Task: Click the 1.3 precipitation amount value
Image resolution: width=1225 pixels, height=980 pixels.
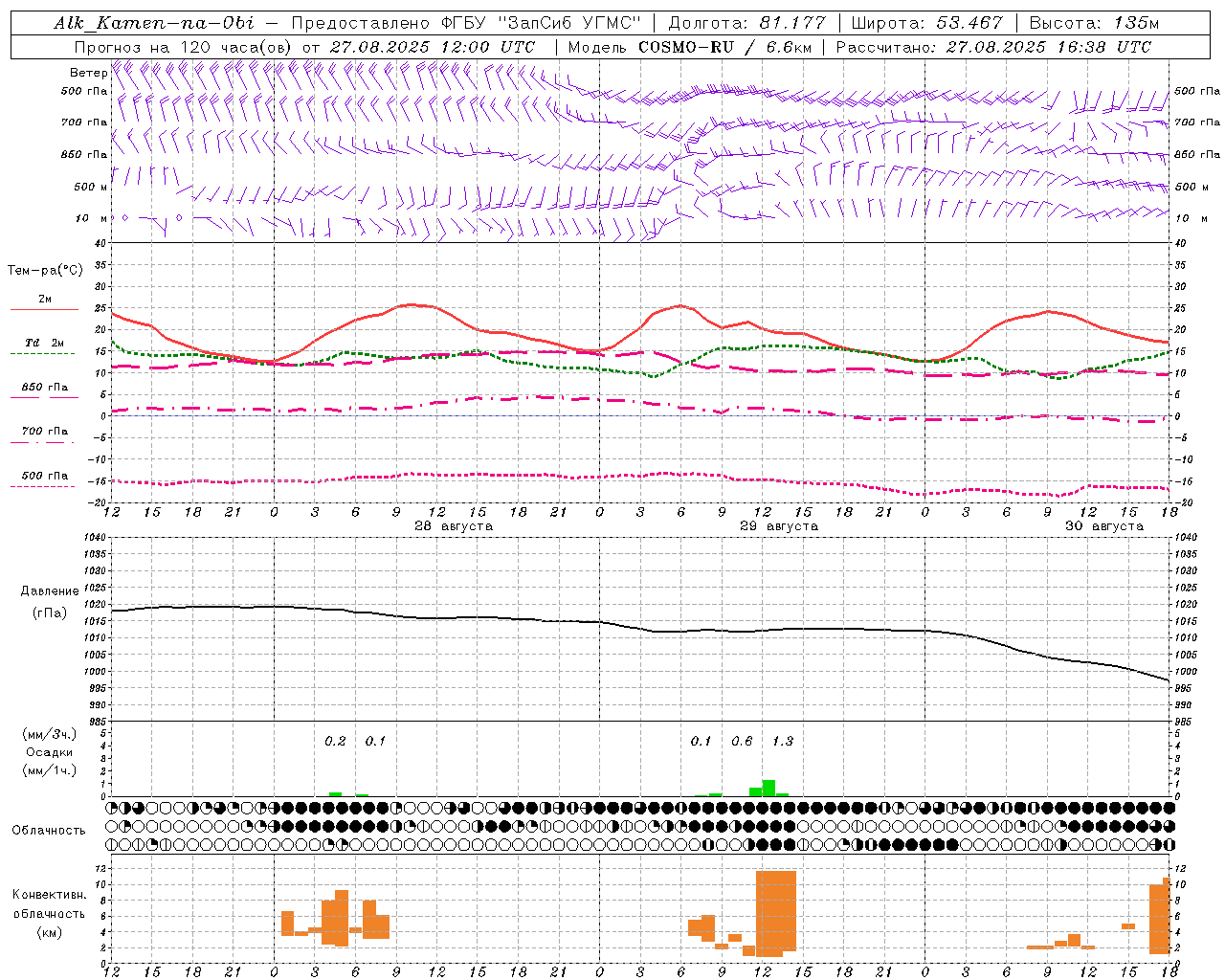Action: pos(783,741)
